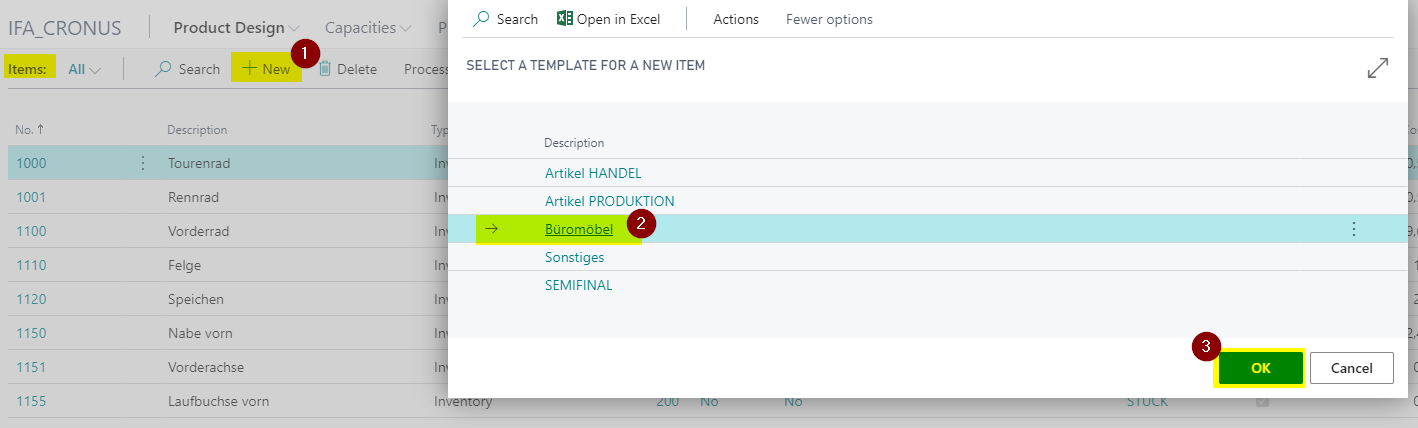Open three-dot menu for item 1000
Screen dimensions: 1418x428
point(142,163)
